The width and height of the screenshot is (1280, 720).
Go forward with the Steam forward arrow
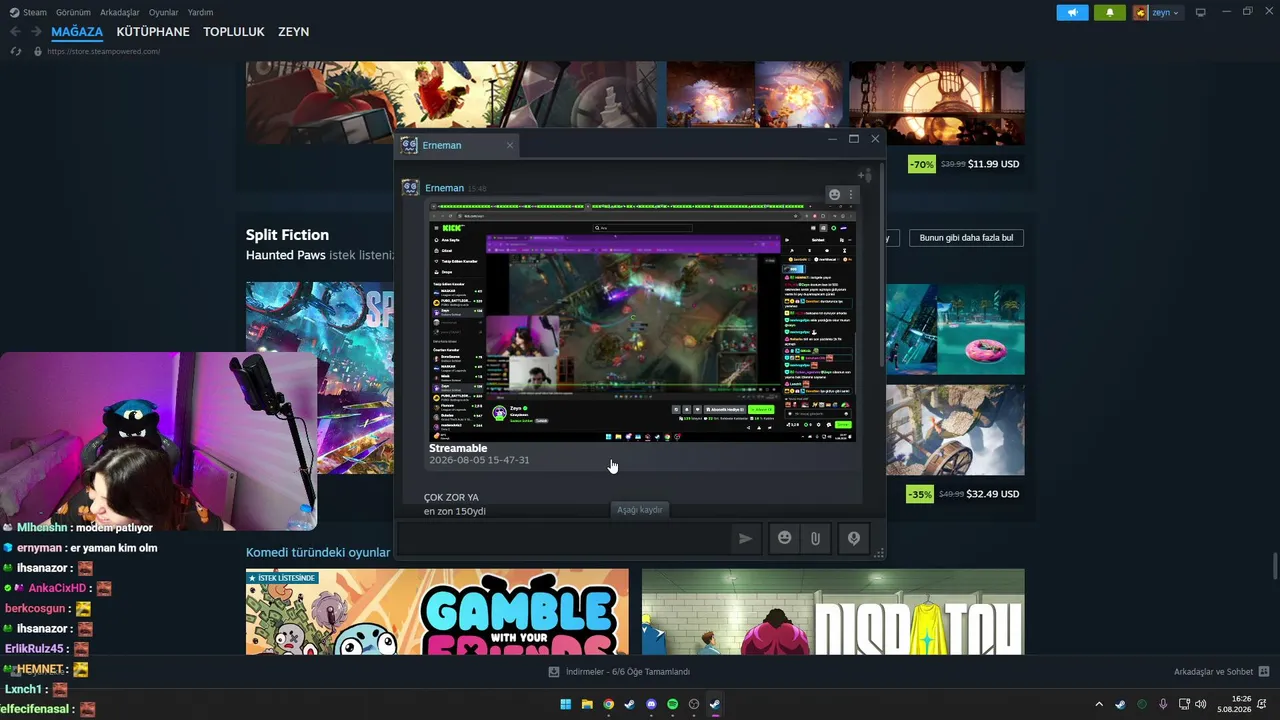point(36,32)
